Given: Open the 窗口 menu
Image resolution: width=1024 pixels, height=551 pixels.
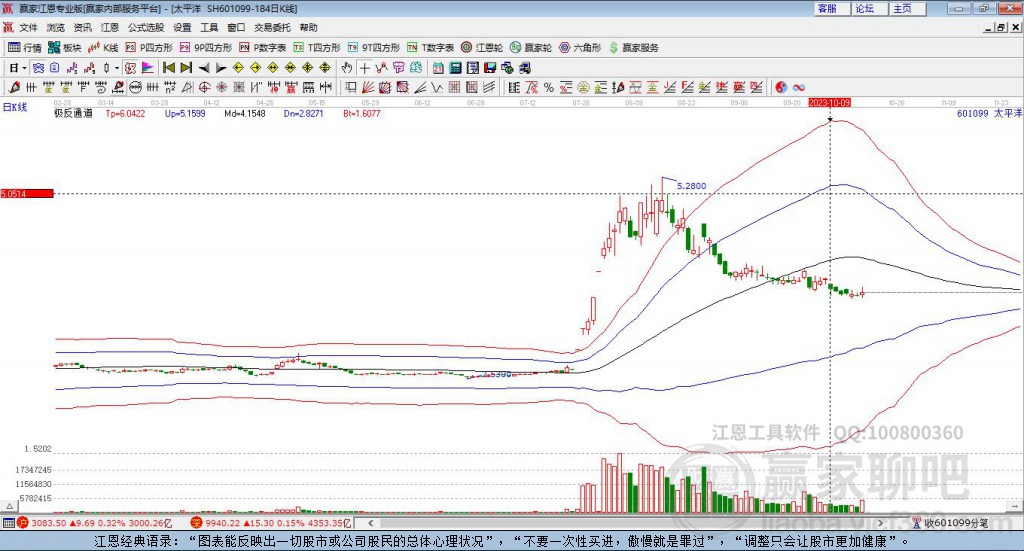Looking at the screenshot, I should pyautogui.click(x=236, y=27).
